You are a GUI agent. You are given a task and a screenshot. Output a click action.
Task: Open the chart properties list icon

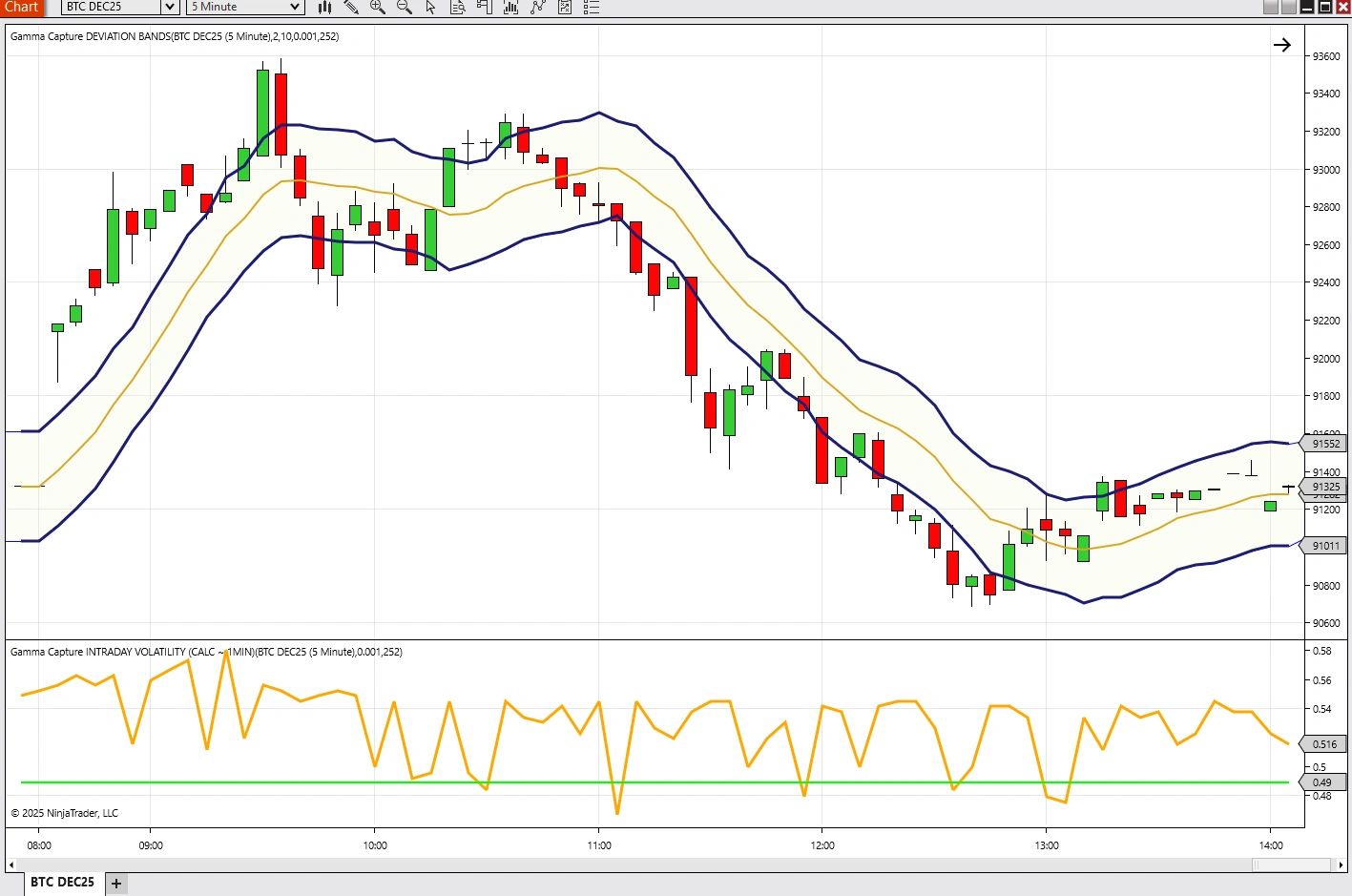click(x=591, y=8)
